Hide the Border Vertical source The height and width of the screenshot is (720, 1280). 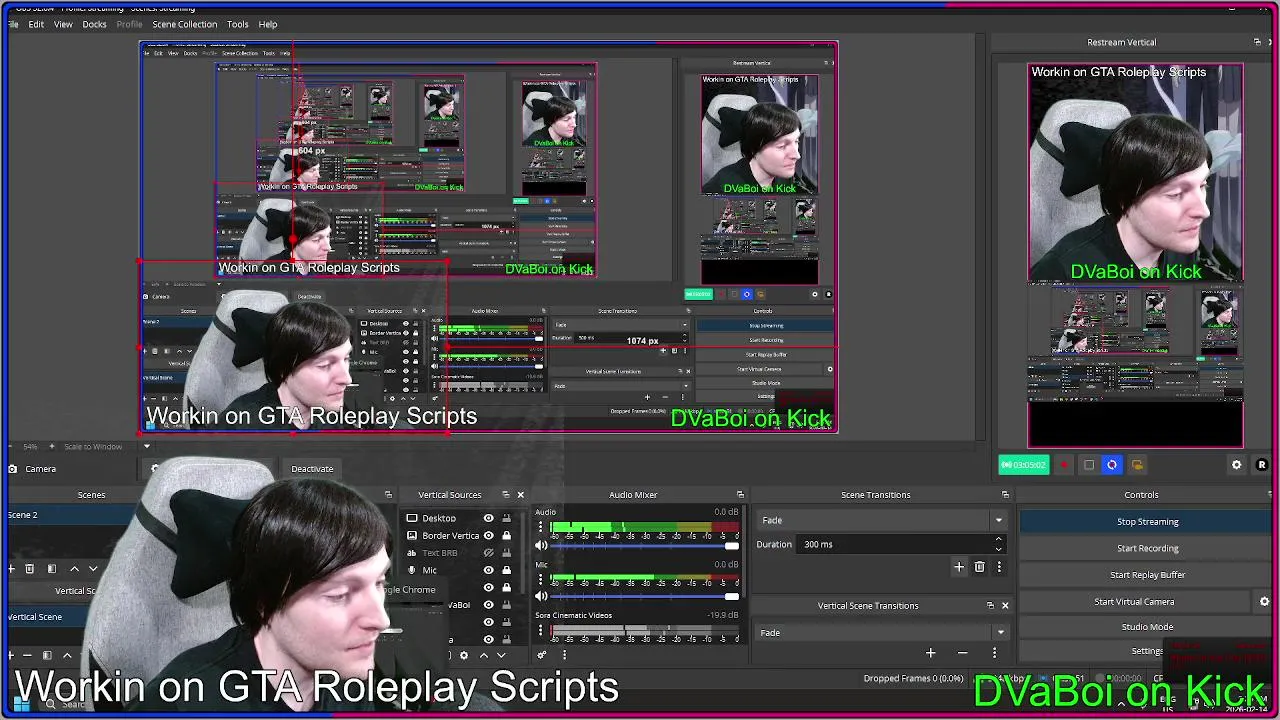pos(488,535)
